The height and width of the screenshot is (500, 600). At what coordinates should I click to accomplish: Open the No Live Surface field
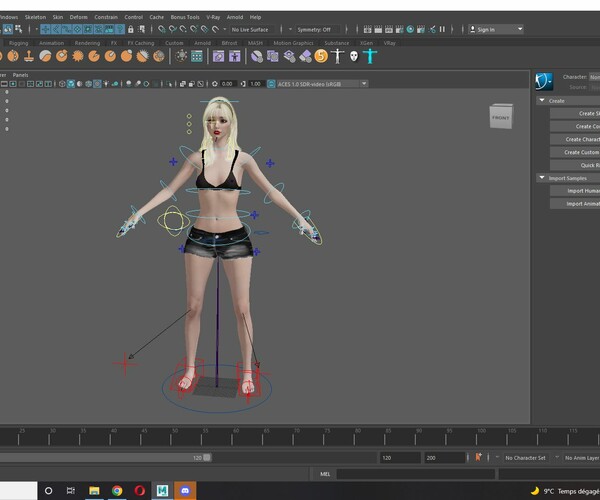click(252, 29)
